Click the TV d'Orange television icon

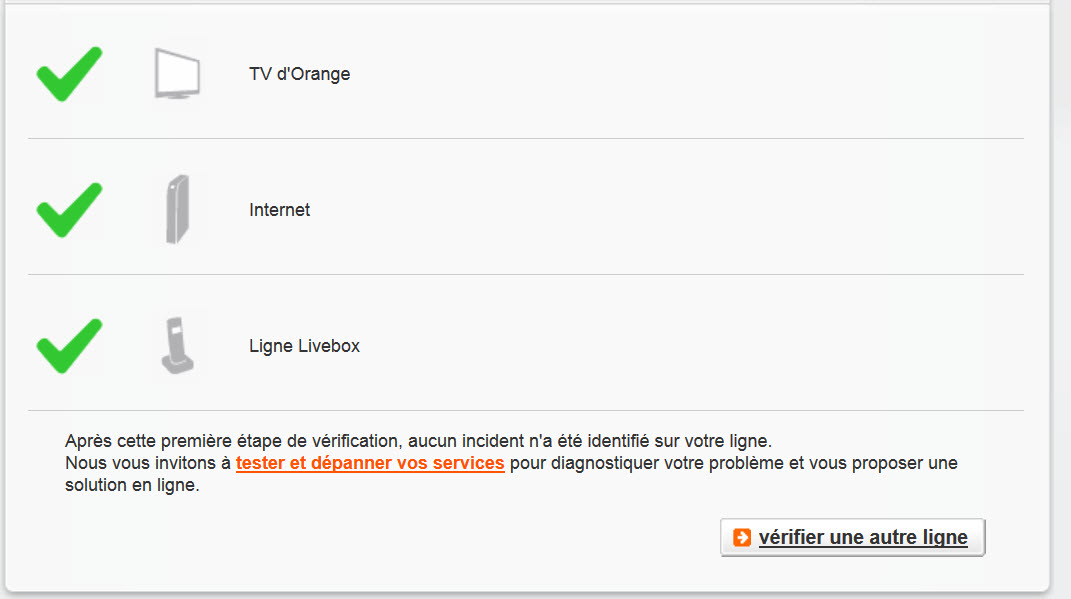point(177,73)
